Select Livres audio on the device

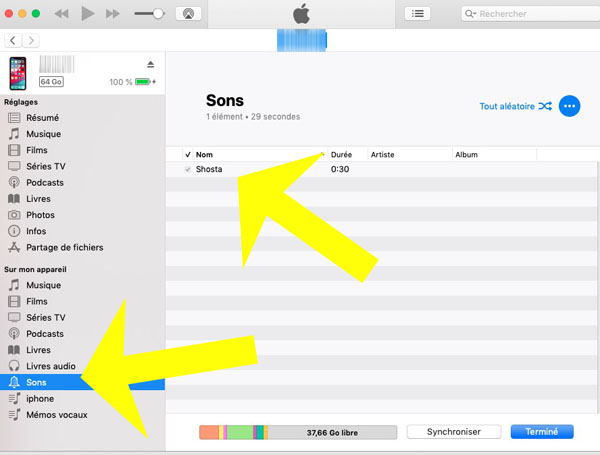pos(50,366)
